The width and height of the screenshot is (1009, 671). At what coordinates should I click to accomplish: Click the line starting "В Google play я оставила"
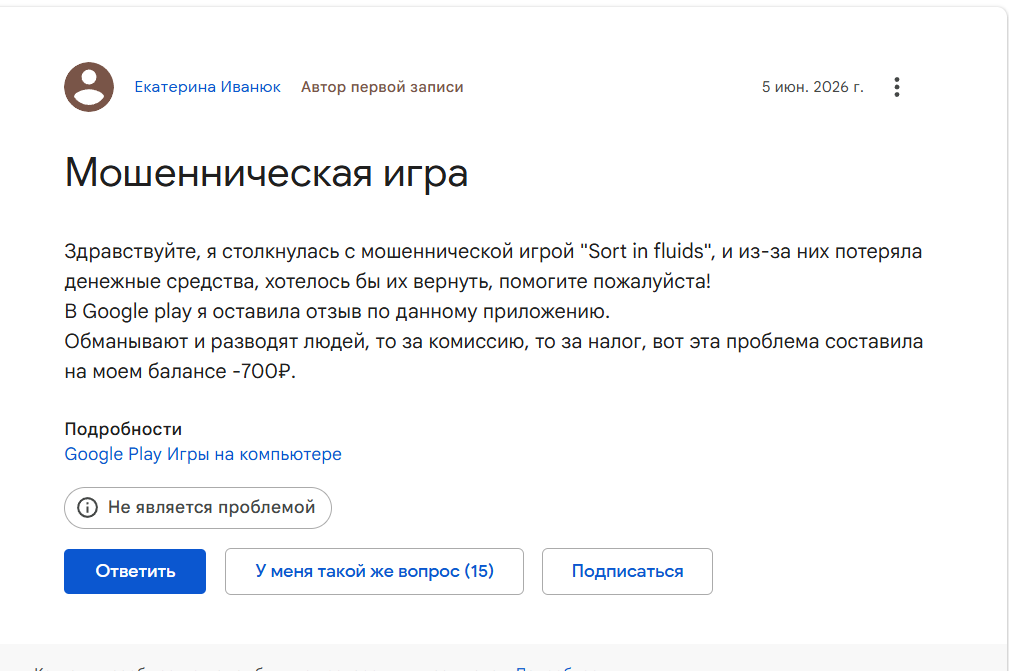(337, 311)
